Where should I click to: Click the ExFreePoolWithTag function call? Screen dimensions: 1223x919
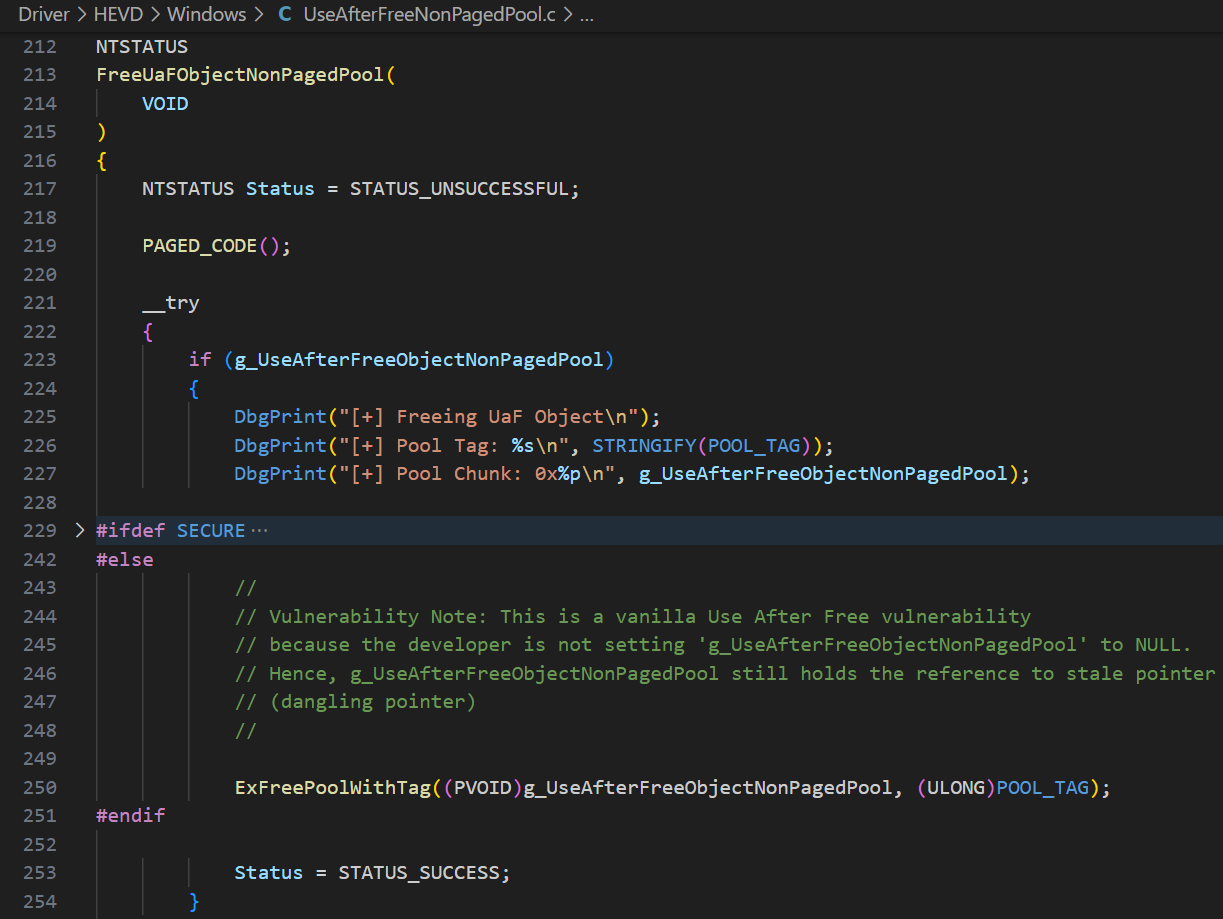334,787
